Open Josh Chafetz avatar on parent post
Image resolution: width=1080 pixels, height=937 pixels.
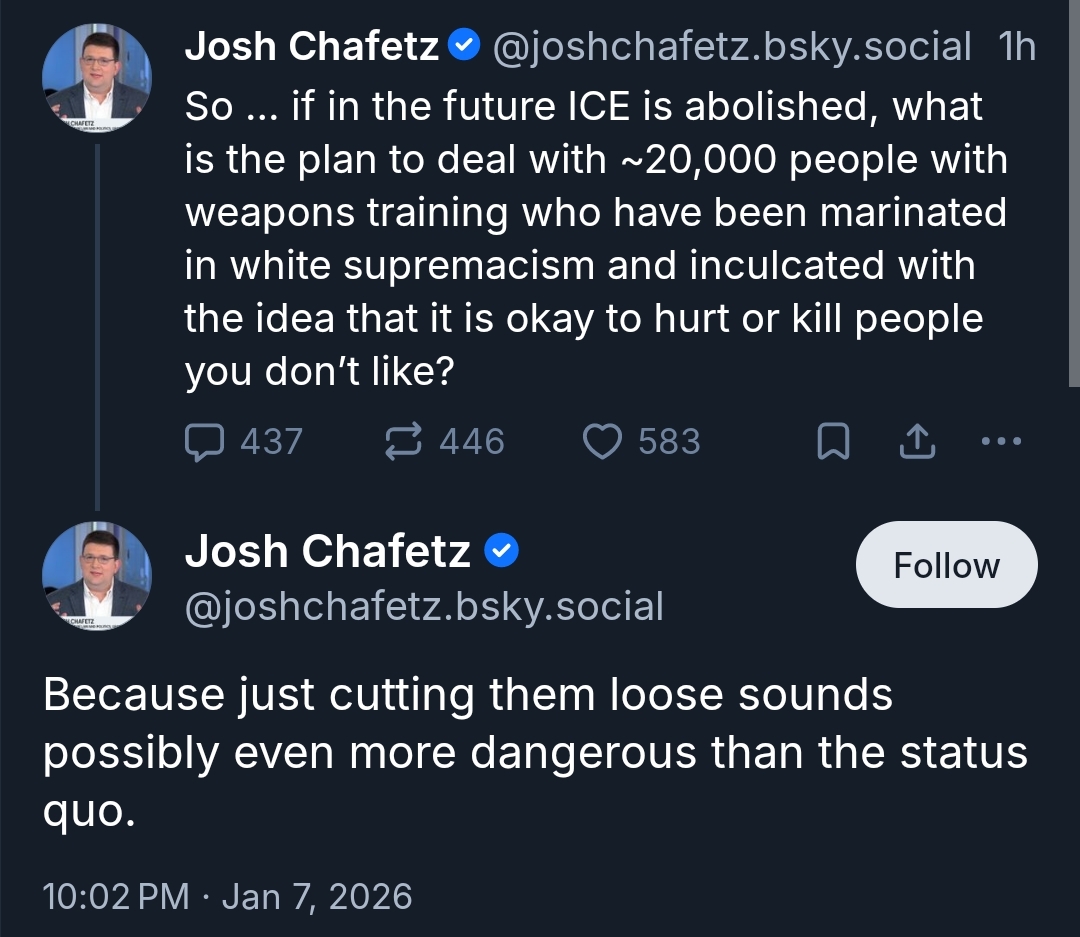pos(96,78)
